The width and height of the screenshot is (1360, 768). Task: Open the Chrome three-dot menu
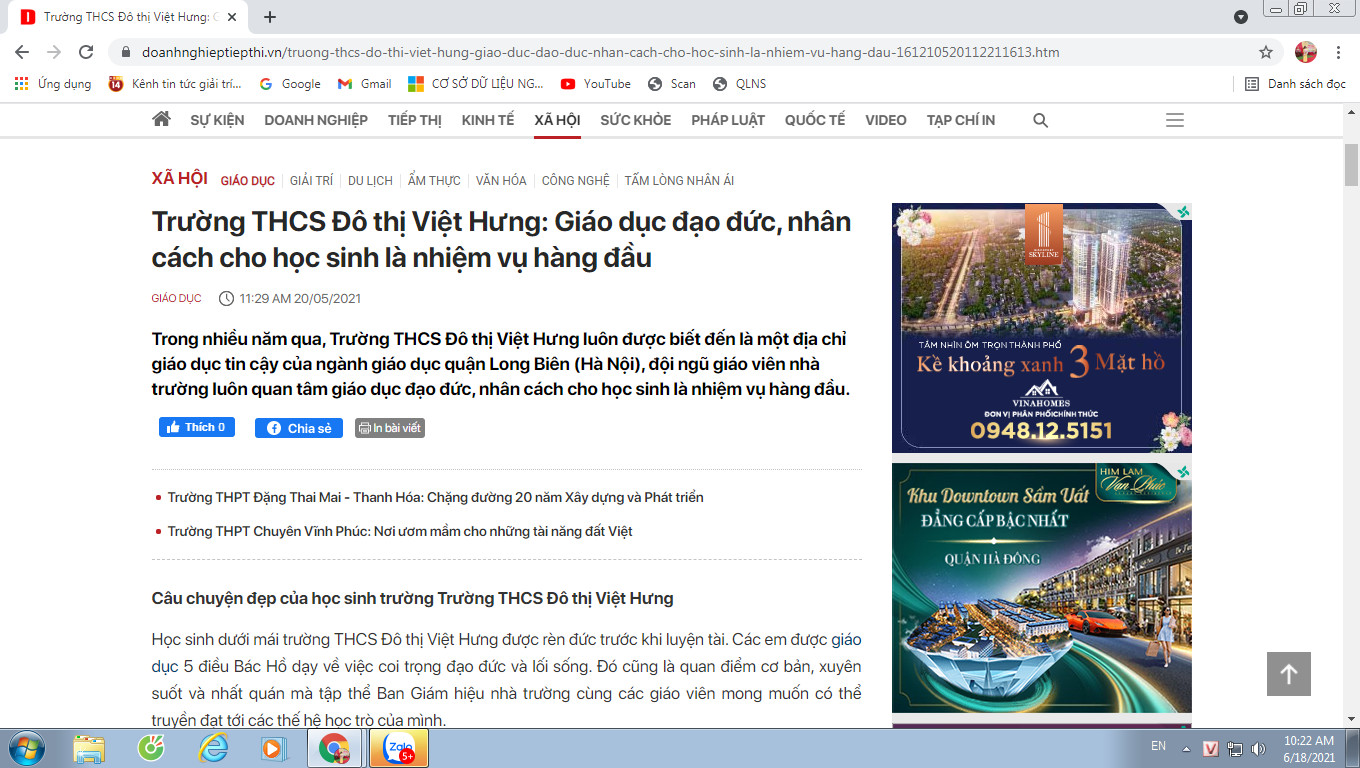coord(1339,52)
